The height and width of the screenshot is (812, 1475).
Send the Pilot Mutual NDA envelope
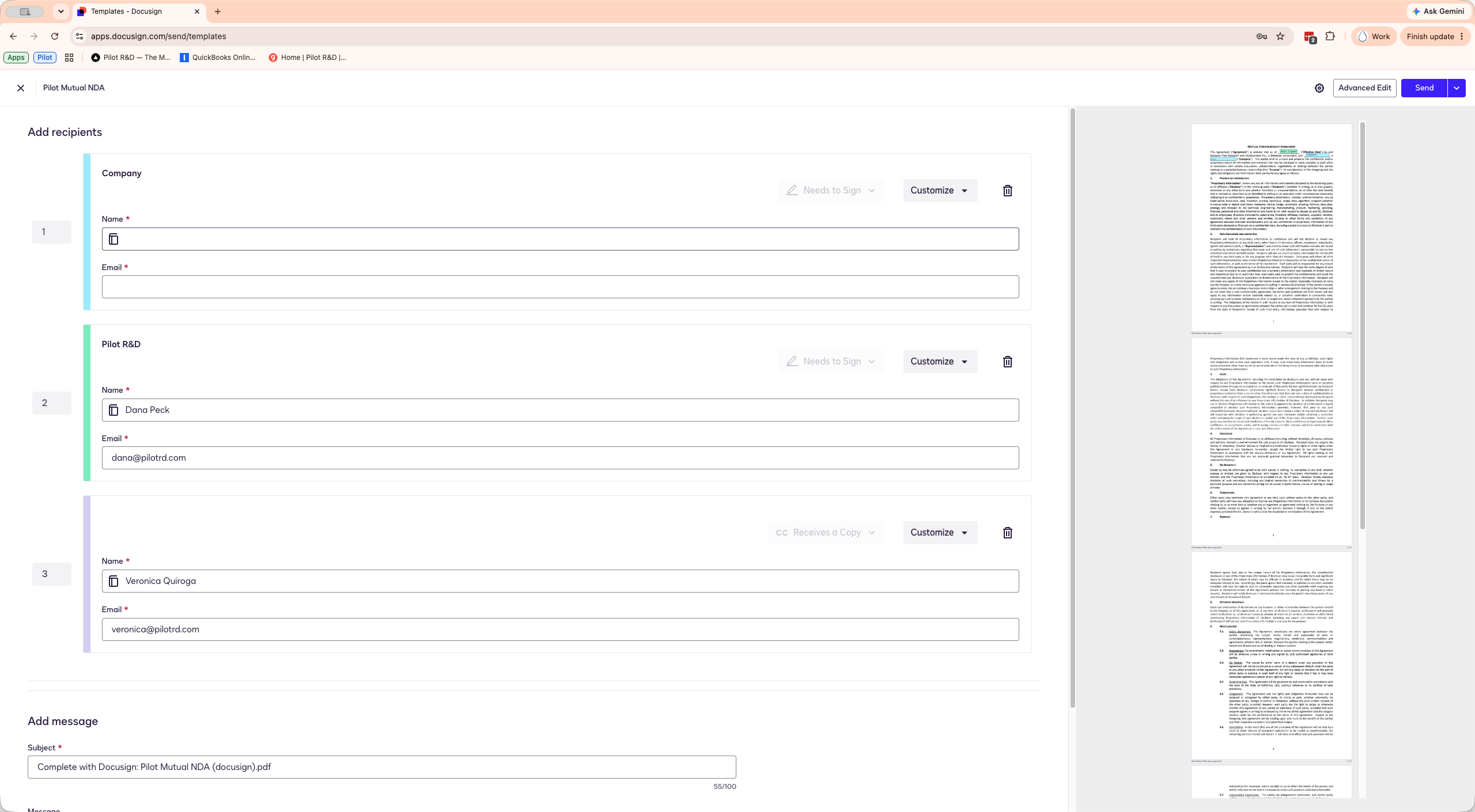(x=1424, y=88)
